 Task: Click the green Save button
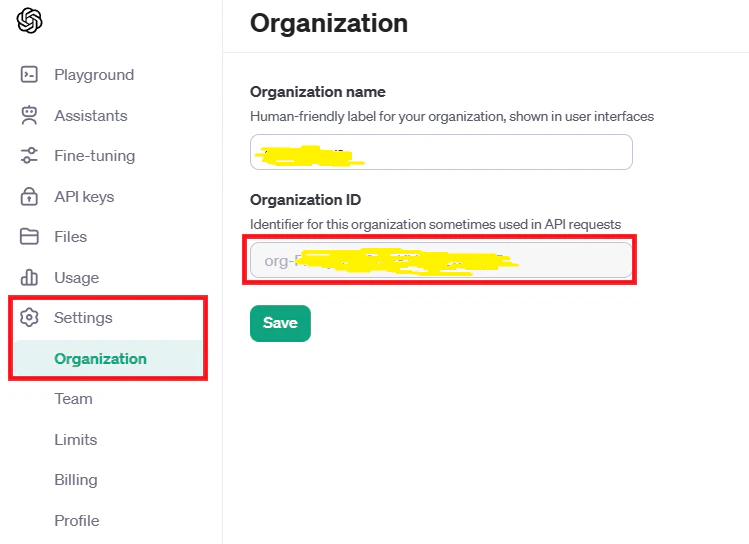280,323
